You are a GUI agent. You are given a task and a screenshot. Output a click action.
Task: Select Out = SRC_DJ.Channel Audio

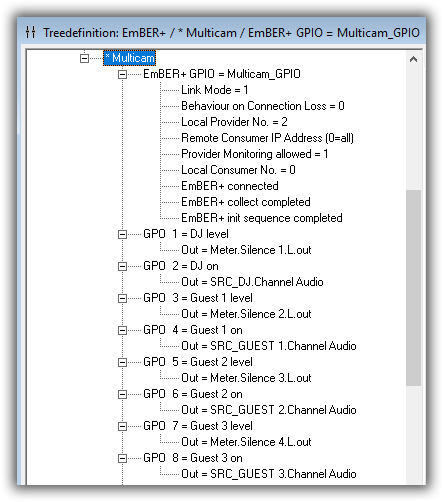252,282
